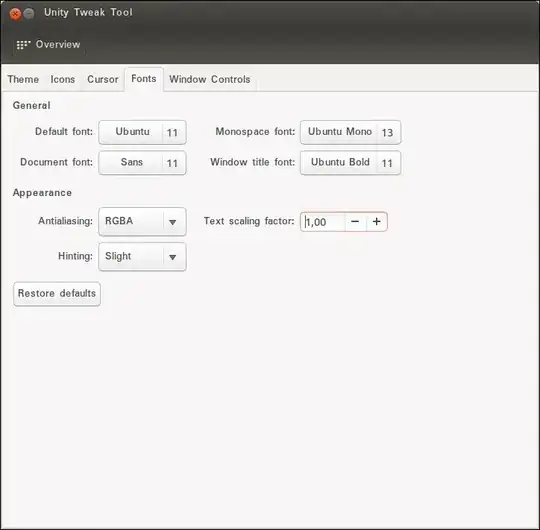Increase text scaling with plus button
The width and height of the screenshot is (540, 530).
376,221
